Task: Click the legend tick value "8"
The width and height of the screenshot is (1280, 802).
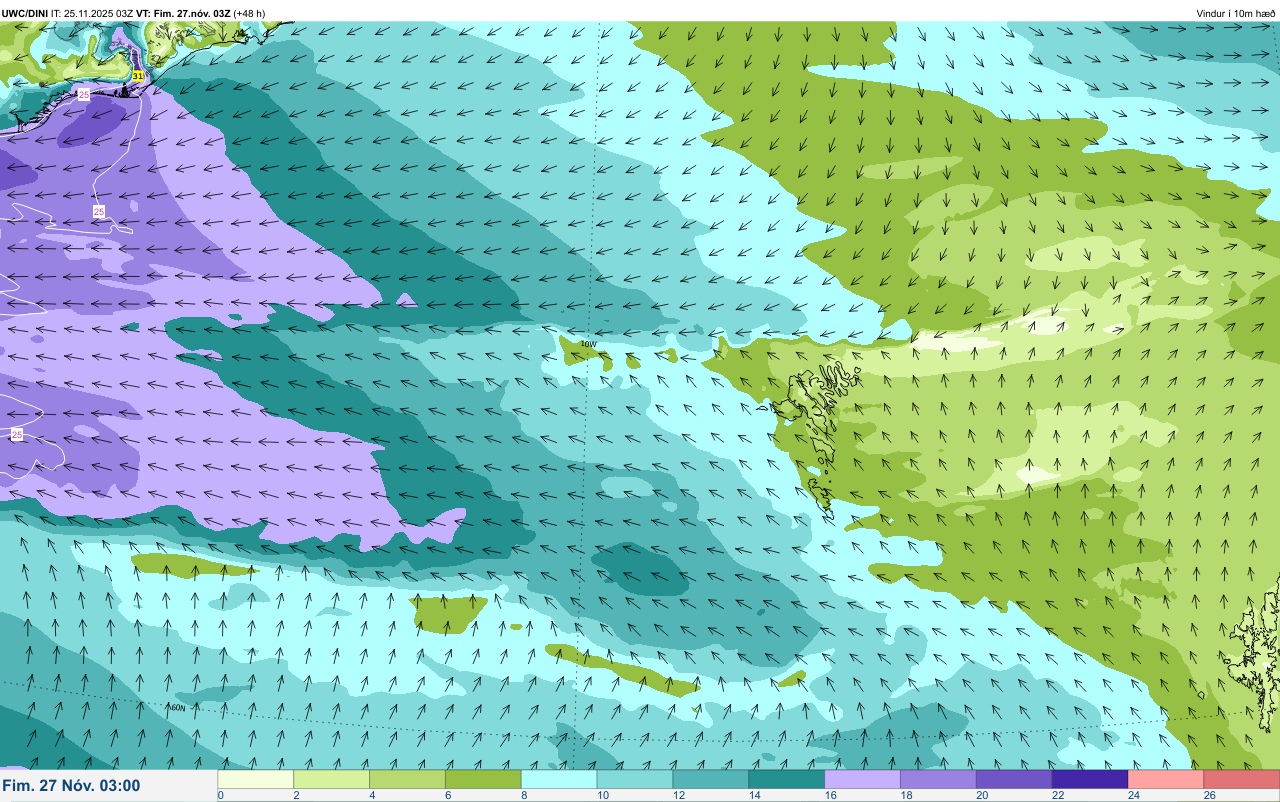Action: pyautogui.click(x=524, y=796)
